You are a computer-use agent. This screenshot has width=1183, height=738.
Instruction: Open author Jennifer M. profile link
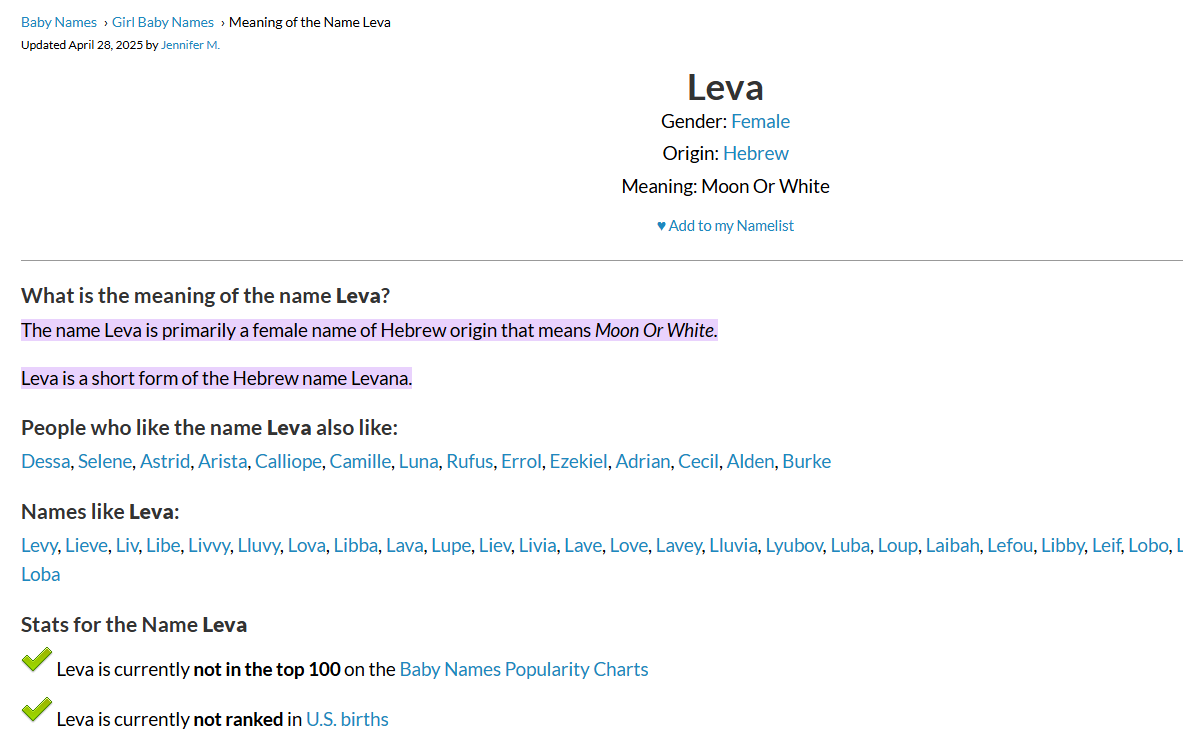[190, 45]
